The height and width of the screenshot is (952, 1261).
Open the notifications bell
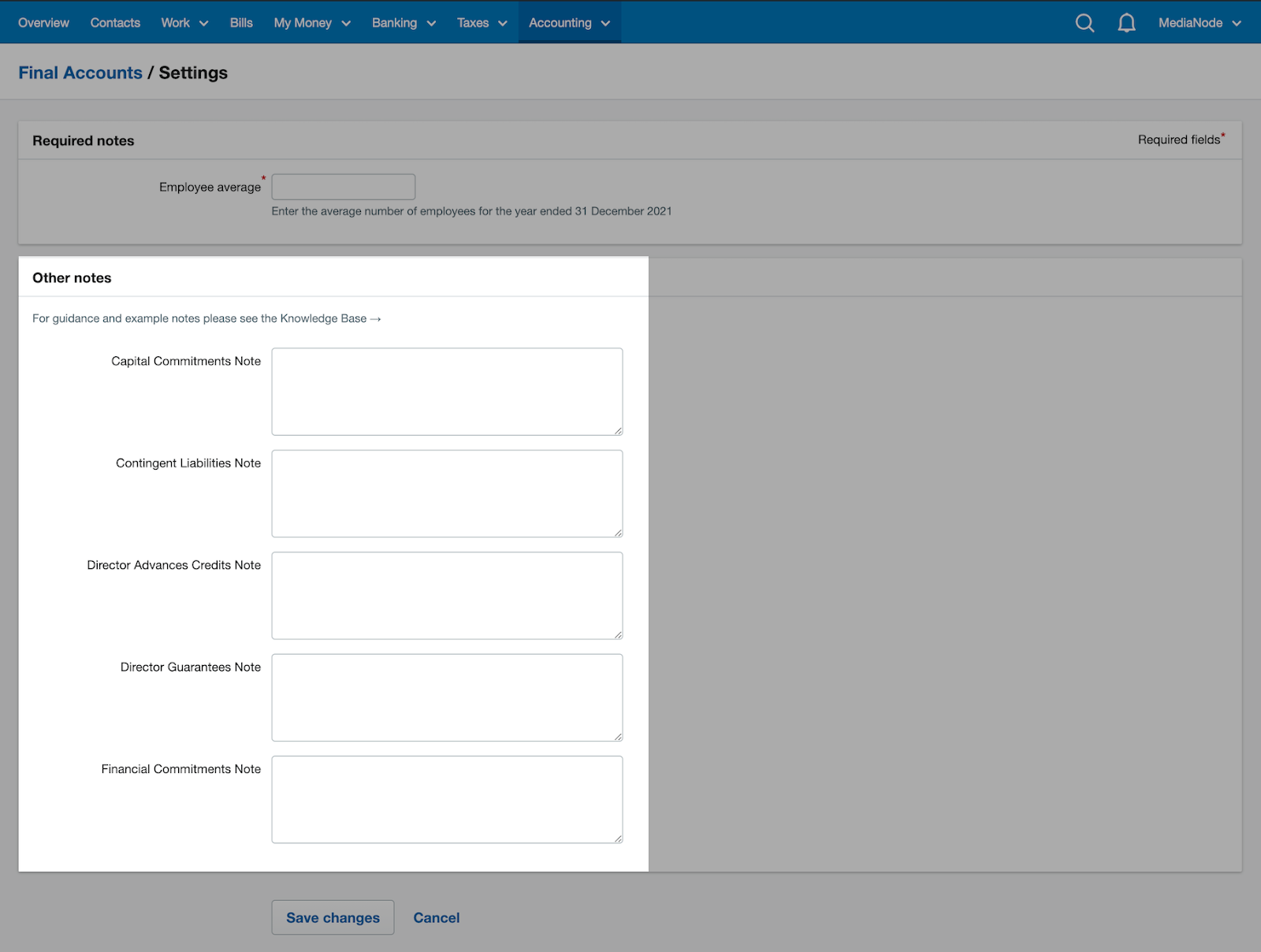(x=1126, y=23)
